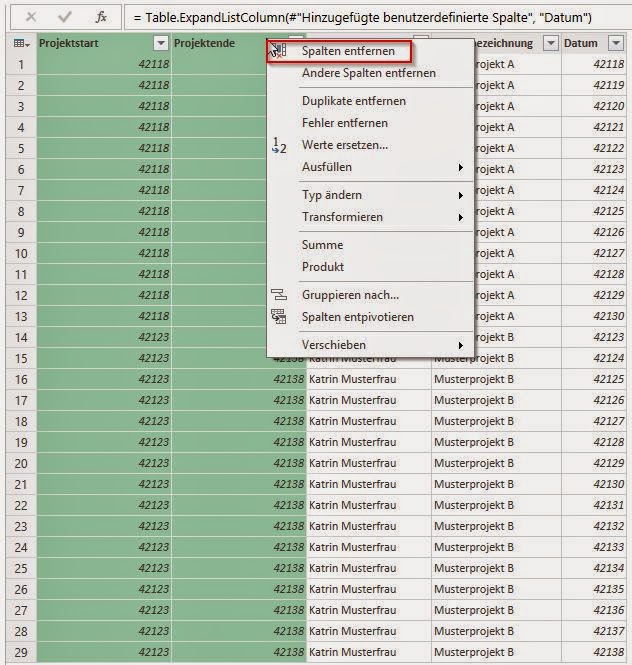
Task: Choose Andere Spalten entfernen
Action: pos(369,73)
